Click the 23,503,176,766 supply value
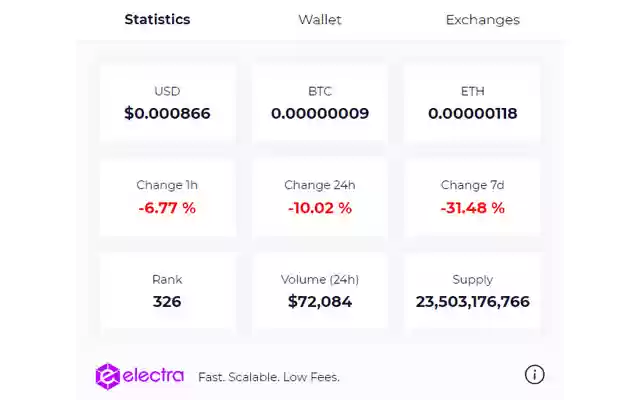Image resolution: width=640 pixels, height=400 pixels. [472, 301]
